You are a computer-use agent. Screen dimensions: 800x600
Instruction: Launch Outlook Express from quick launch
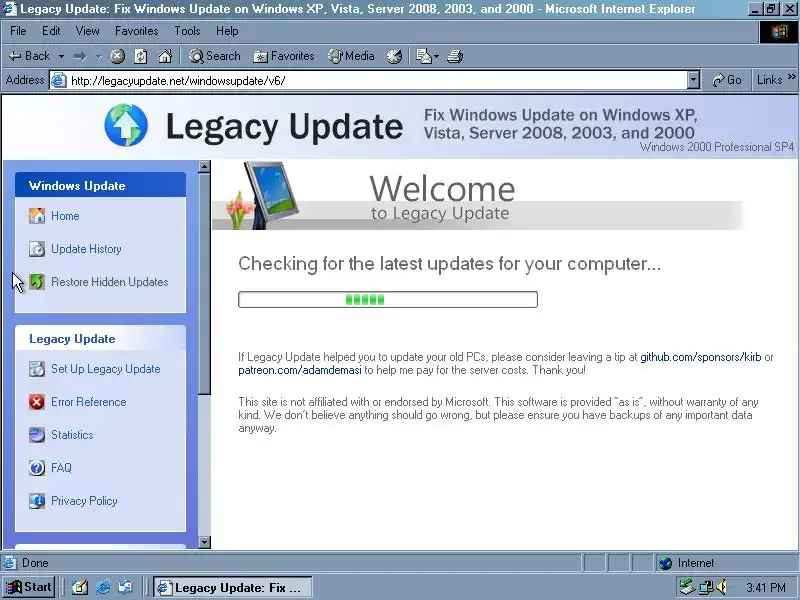point(126,588)
